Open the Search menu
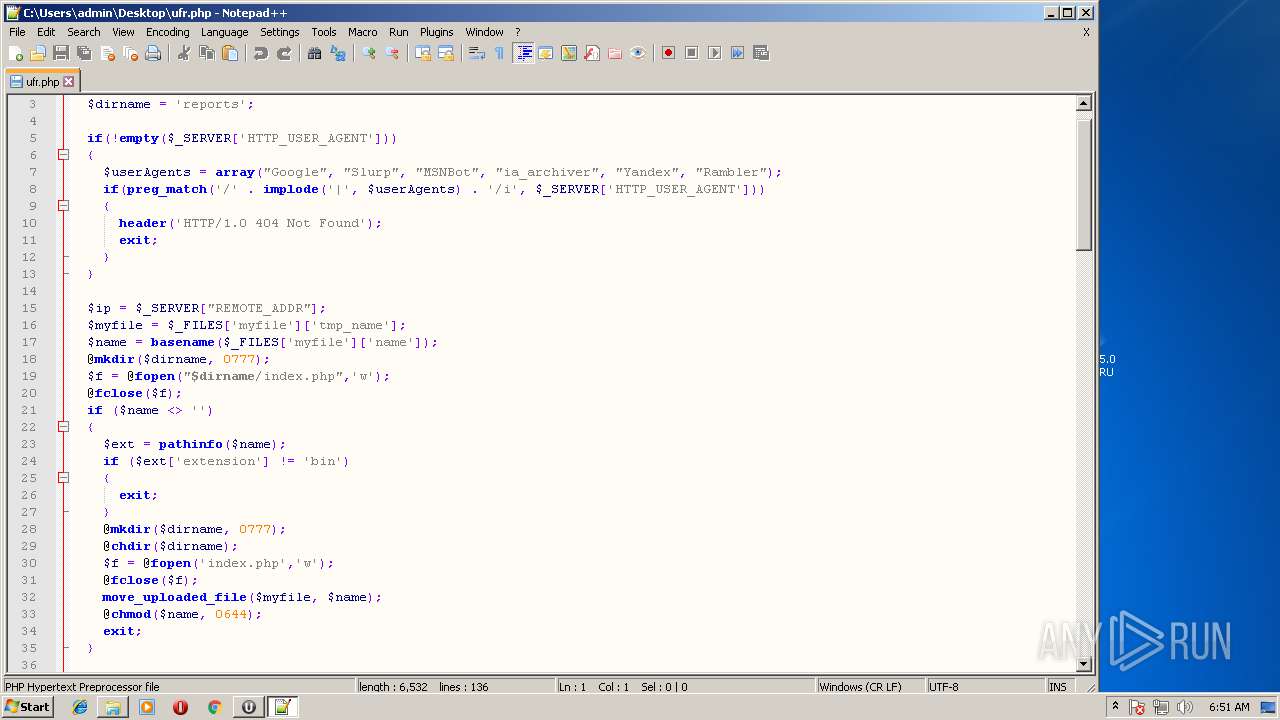Image resolution: width=1280 pixels, height=720 pixels. [84, 32]
